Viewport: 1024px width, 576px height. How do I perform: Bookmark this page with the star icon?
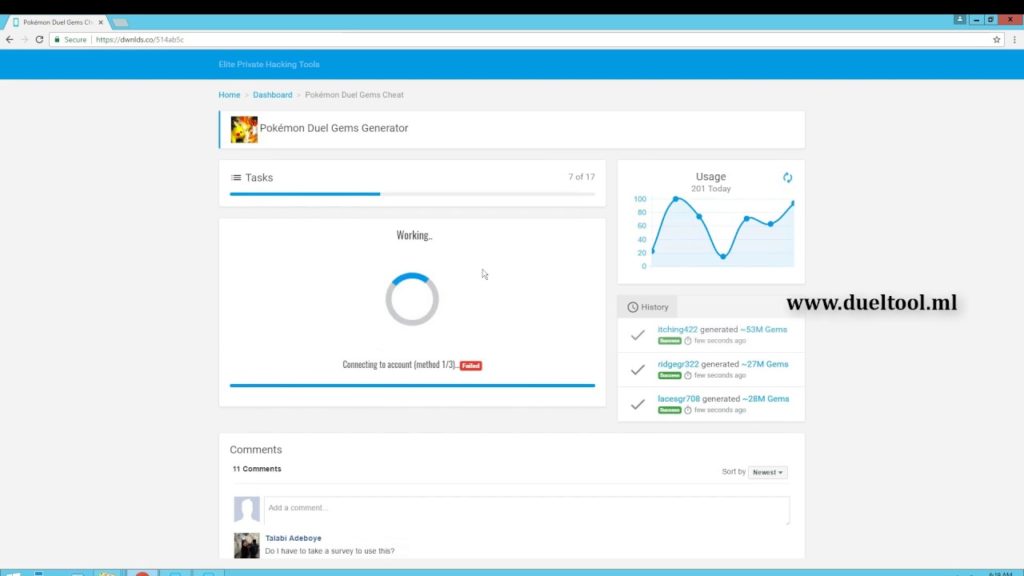coord(996,40)
